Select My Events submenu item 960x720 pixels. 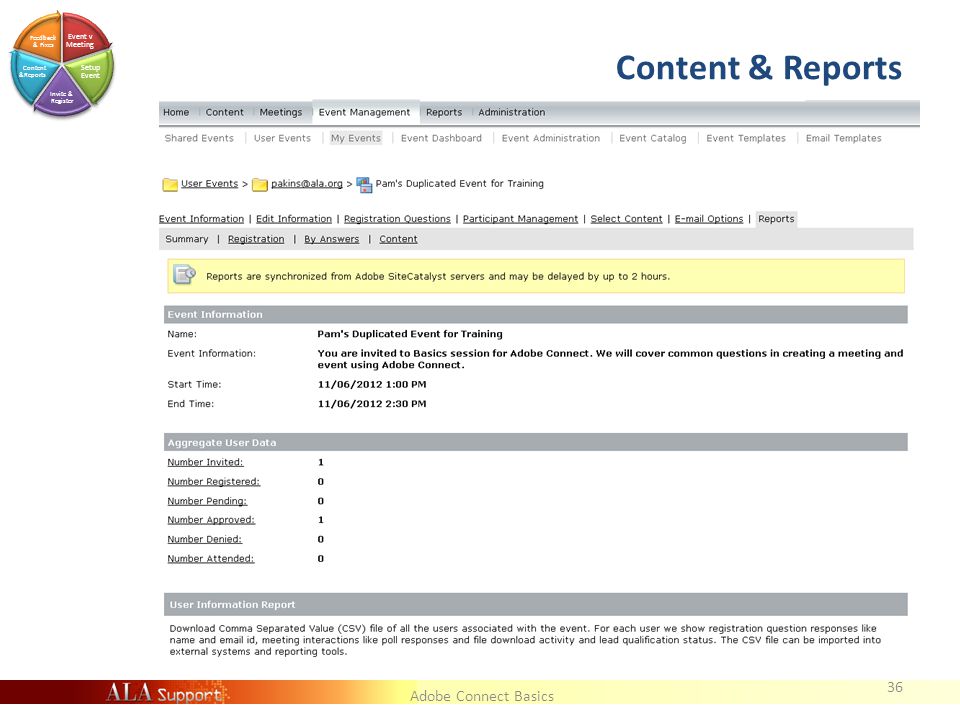pos(356,138)
